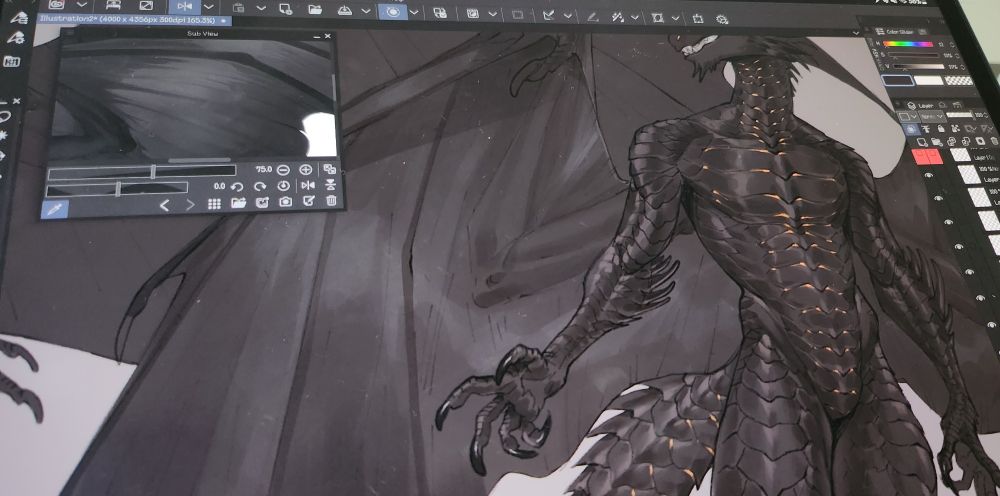The width and height of the screenshot is (1000, 496).
Task: Click the new layer folder icon in Layer panel
Action: [x=937, y=142]
